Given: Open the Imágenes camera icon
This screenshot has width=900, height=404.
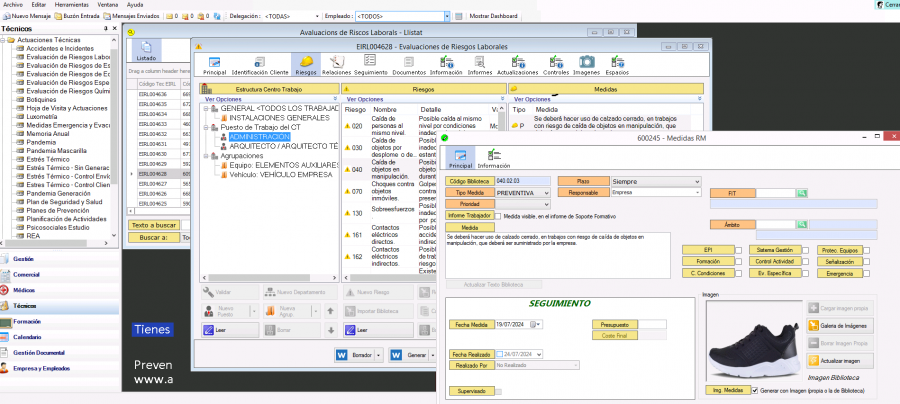Looking at the screenshot, I should (587, 66).
